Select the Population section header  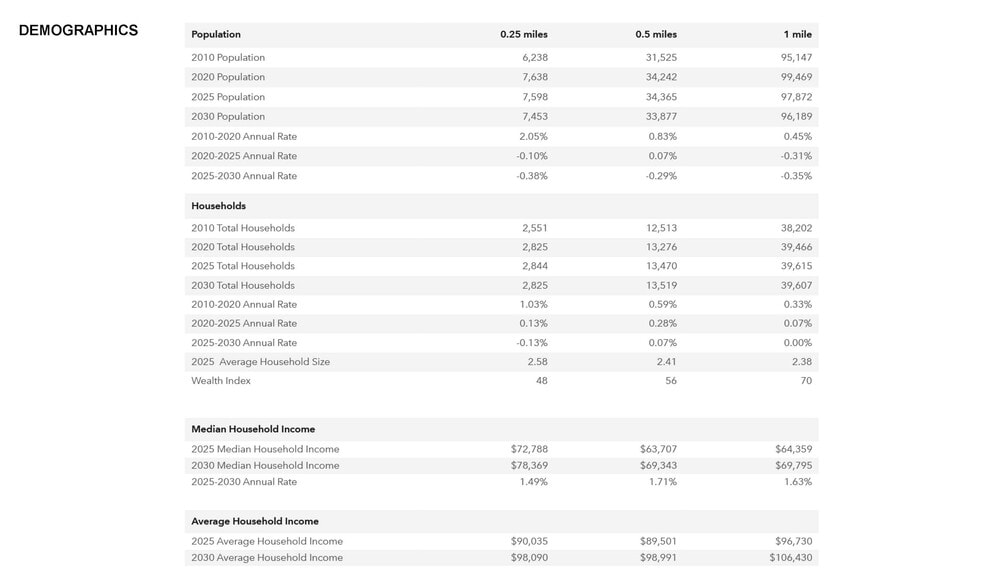click(x=216, y=35)
